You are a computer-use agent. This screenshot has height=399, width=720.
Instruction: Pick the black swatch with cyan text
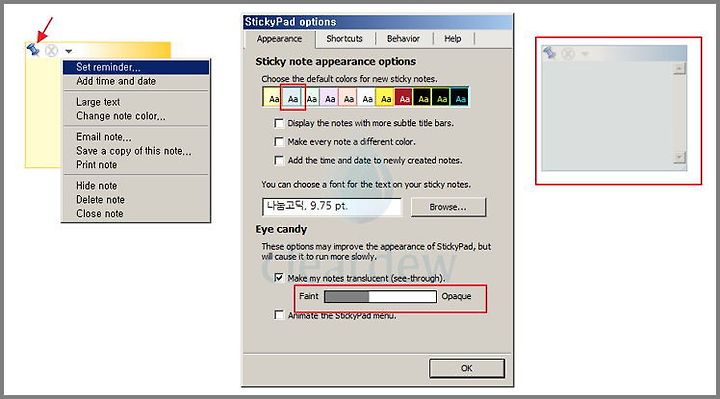(x=460, y=97)
